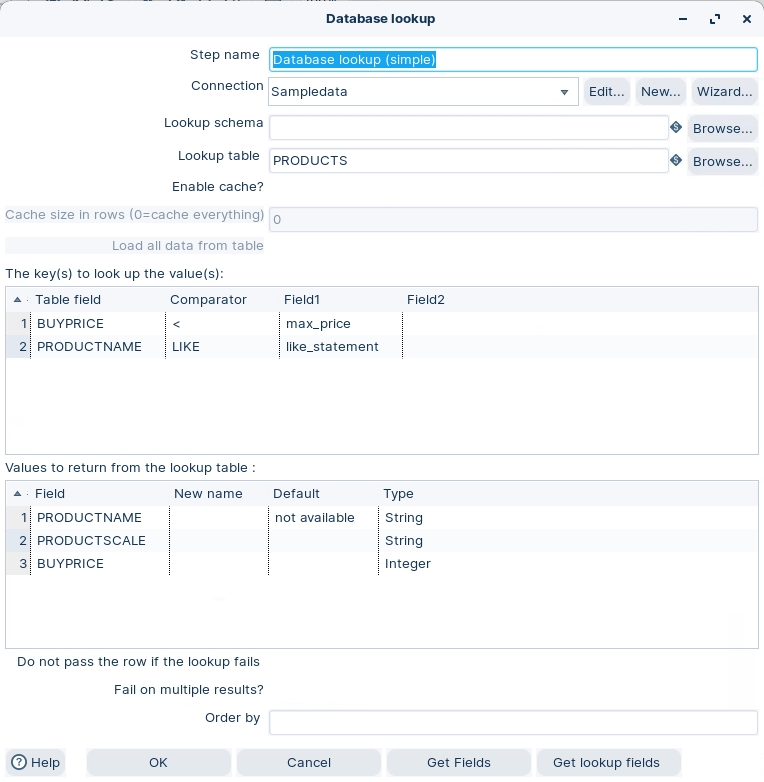Maximize the Database lookup dialog
Screen dimensions: 764x782
715,19
